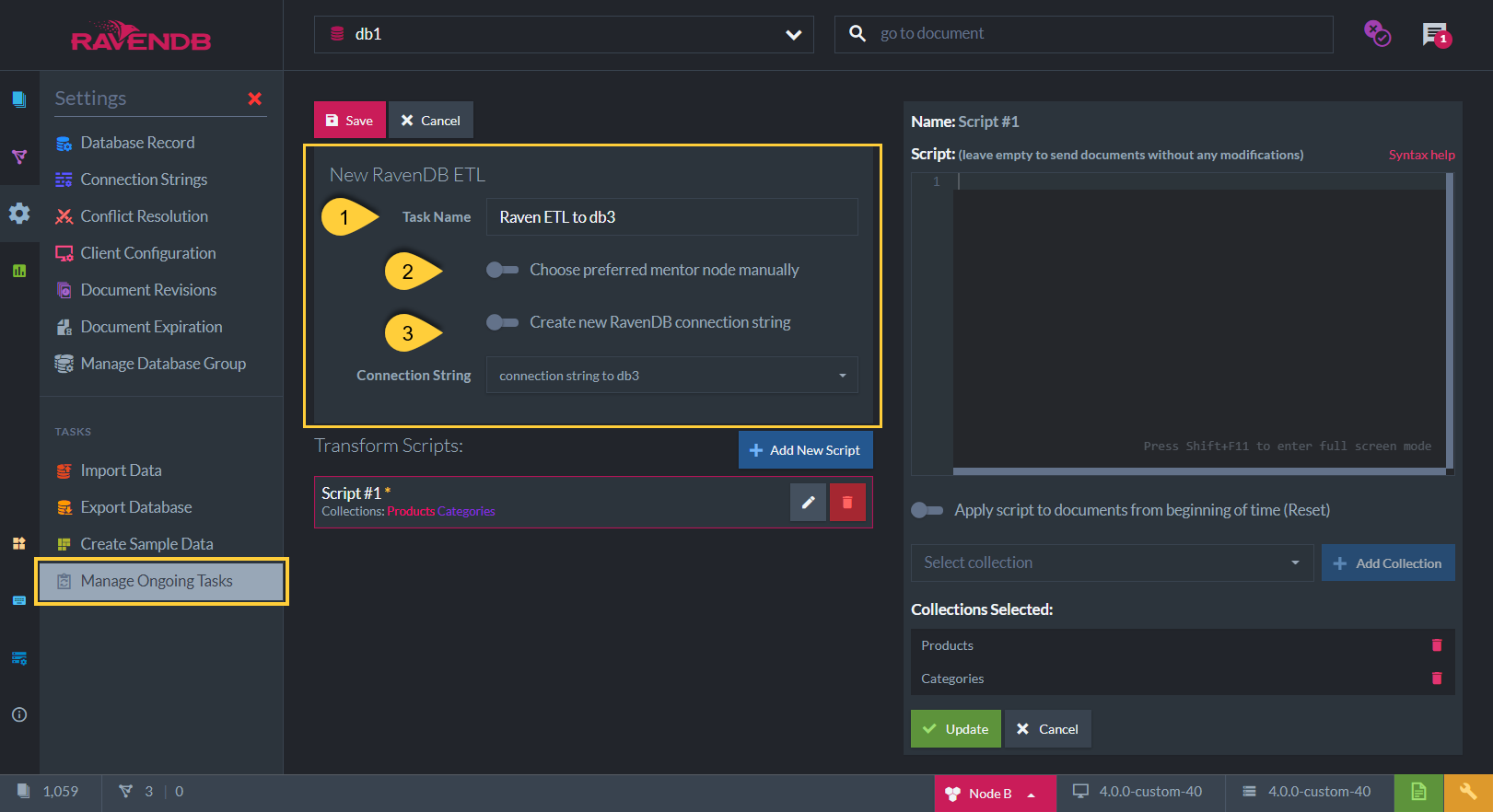Close the Settings panel with the red X
The image size is (1493, 812).
coord(255,99)
